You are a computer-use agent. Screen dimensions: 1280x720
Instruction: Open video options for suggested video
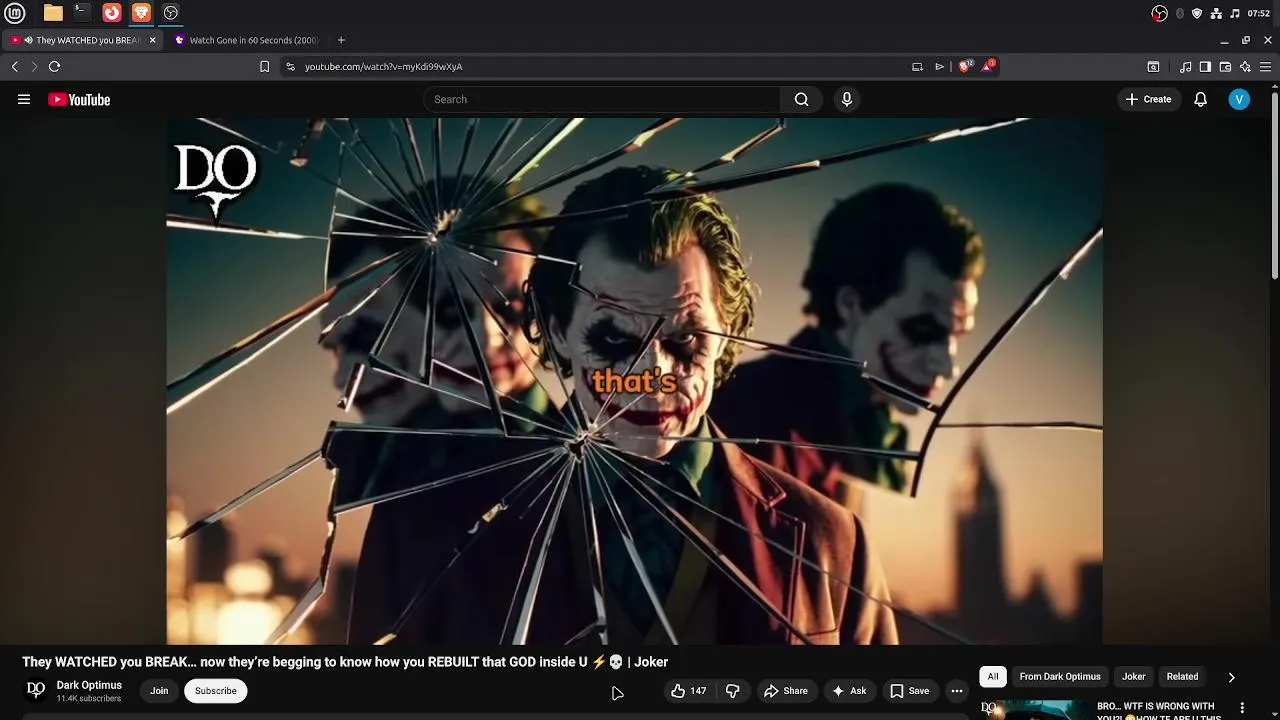point(1243,707)
